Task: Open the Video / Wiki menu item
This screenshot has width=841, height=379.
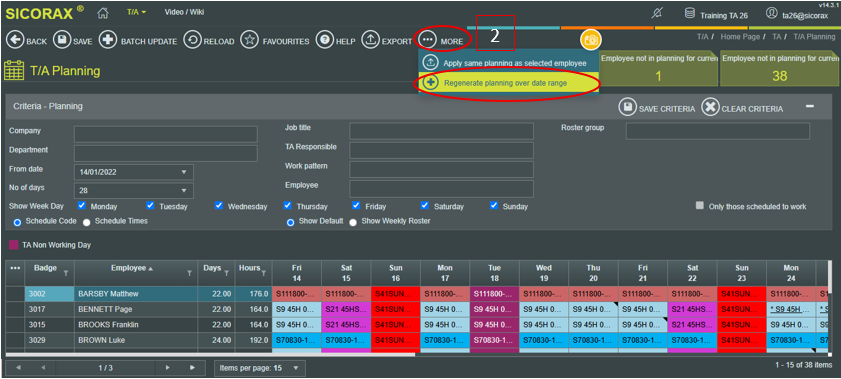Action: (184, 12)
